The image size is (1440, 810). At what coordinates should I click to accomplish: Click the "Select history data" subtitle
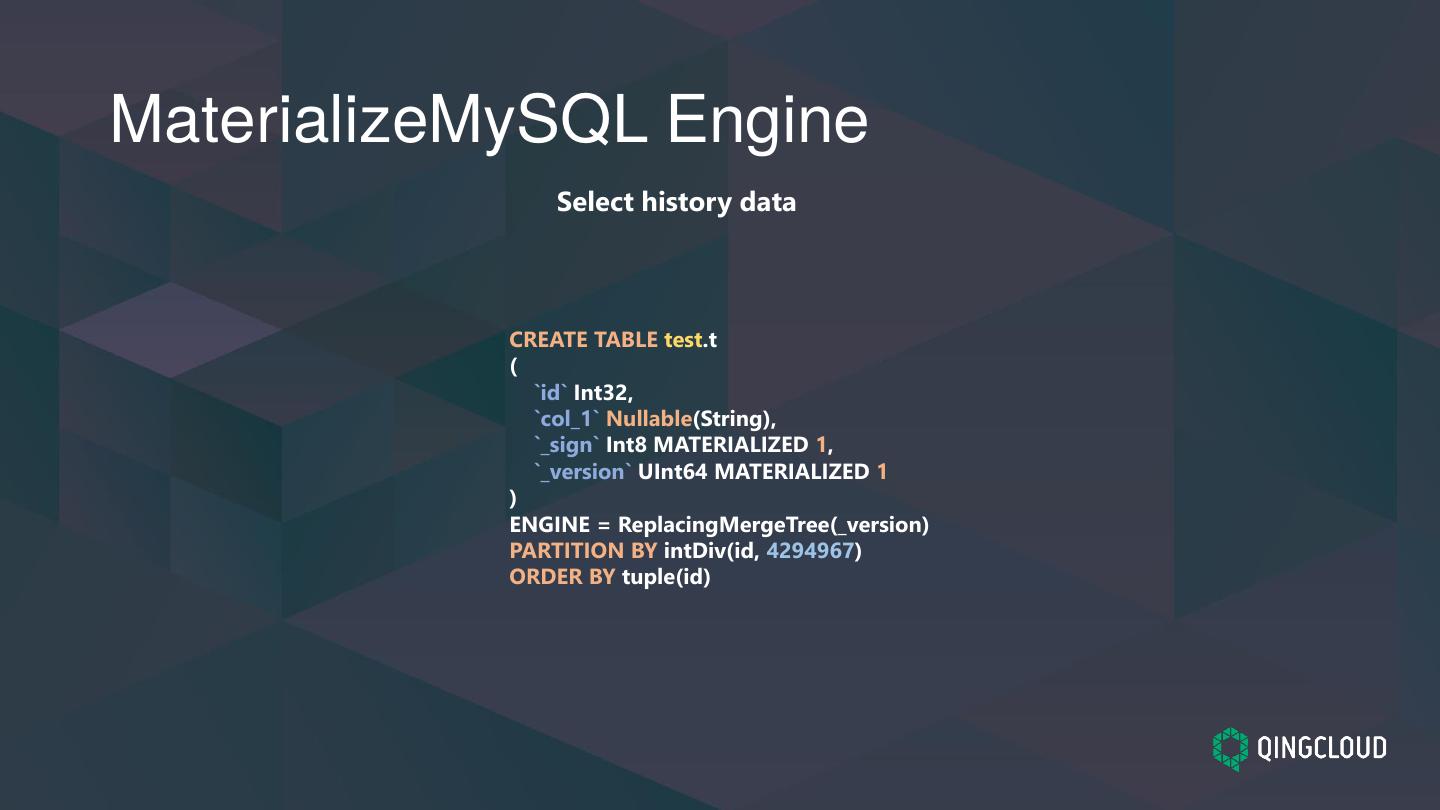coord(676,202)
